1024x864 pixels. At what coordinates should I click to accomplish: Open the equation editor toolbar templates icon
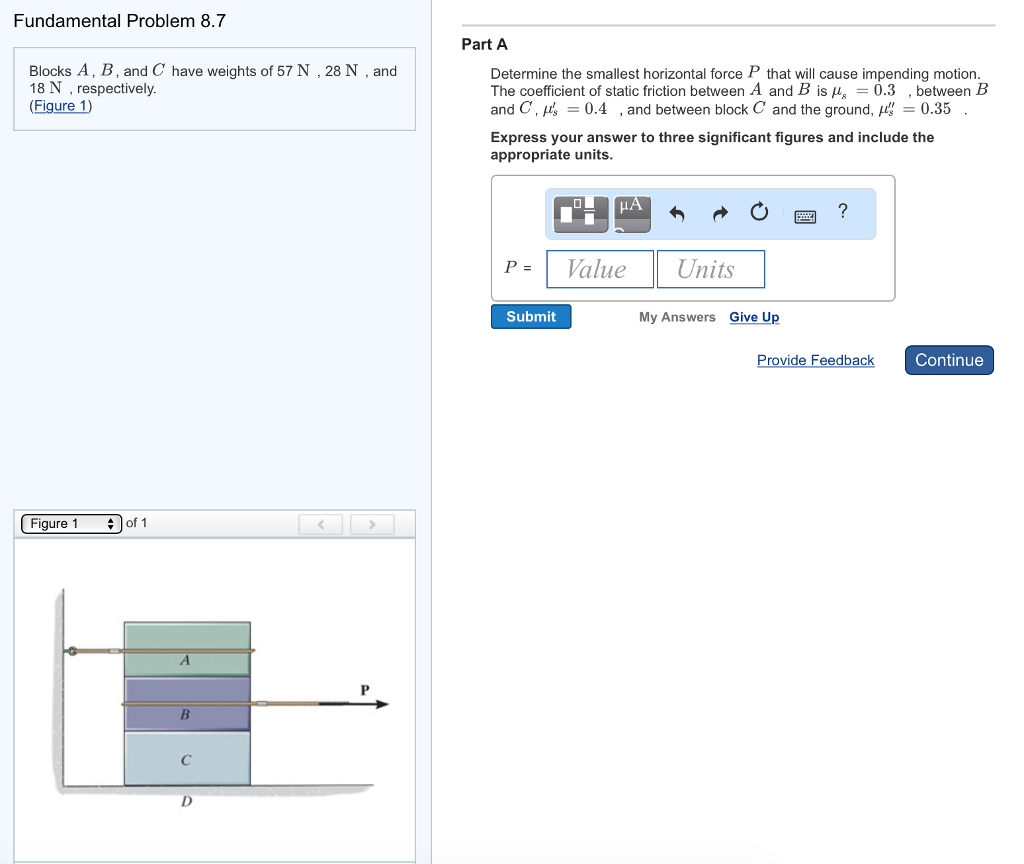click(580, 213)
